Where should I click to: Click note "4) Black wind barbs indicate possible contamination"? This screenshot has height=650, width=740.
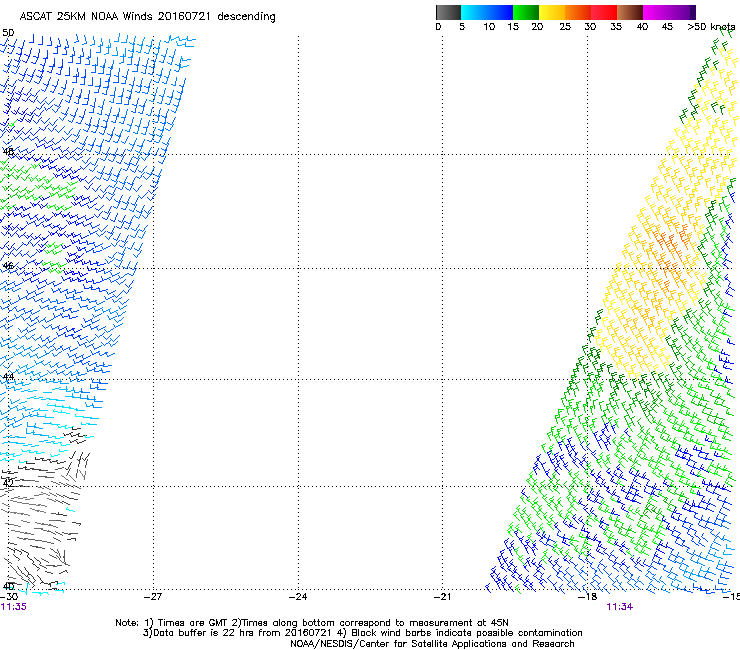pyautogui.click(x=460, y=633)
